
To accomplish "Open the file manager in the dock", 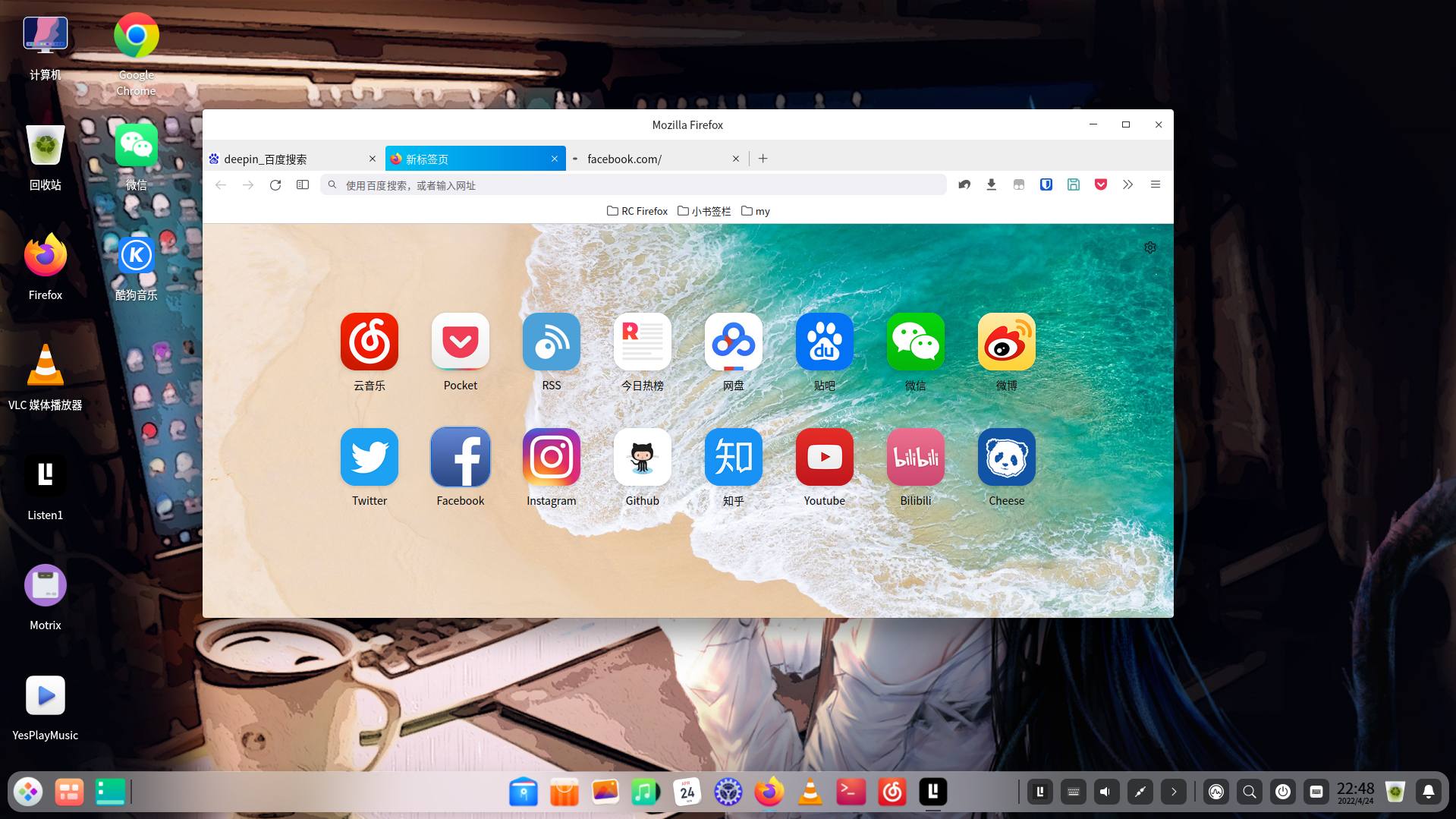I will tap(524, 792).
